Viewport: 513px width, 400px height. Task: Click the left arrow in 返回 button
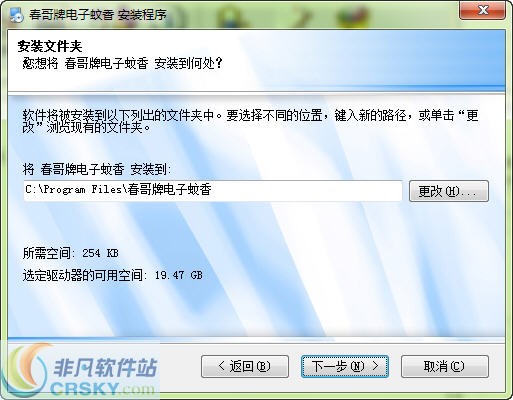pos(221,366)
